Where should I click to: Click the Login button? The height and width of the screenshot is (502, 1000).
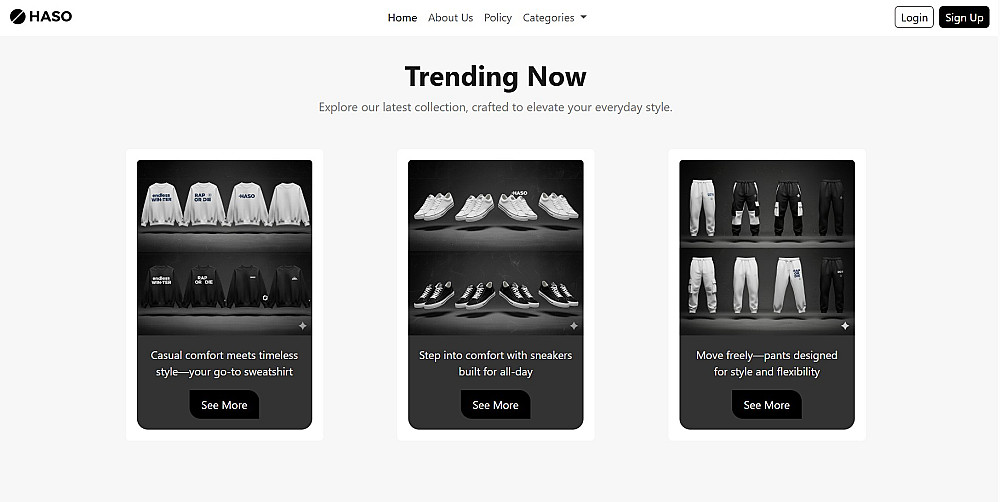[914, 17]
